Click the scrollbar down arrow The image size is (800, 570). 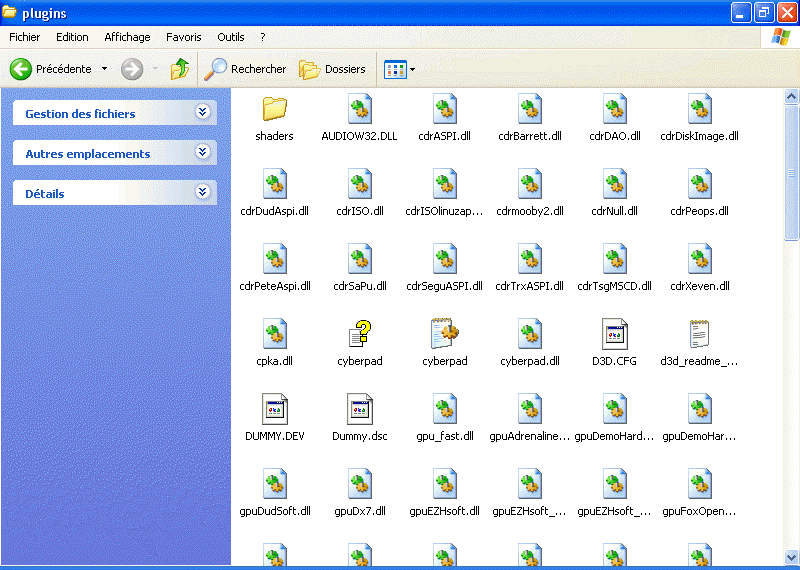coord(791,556)
